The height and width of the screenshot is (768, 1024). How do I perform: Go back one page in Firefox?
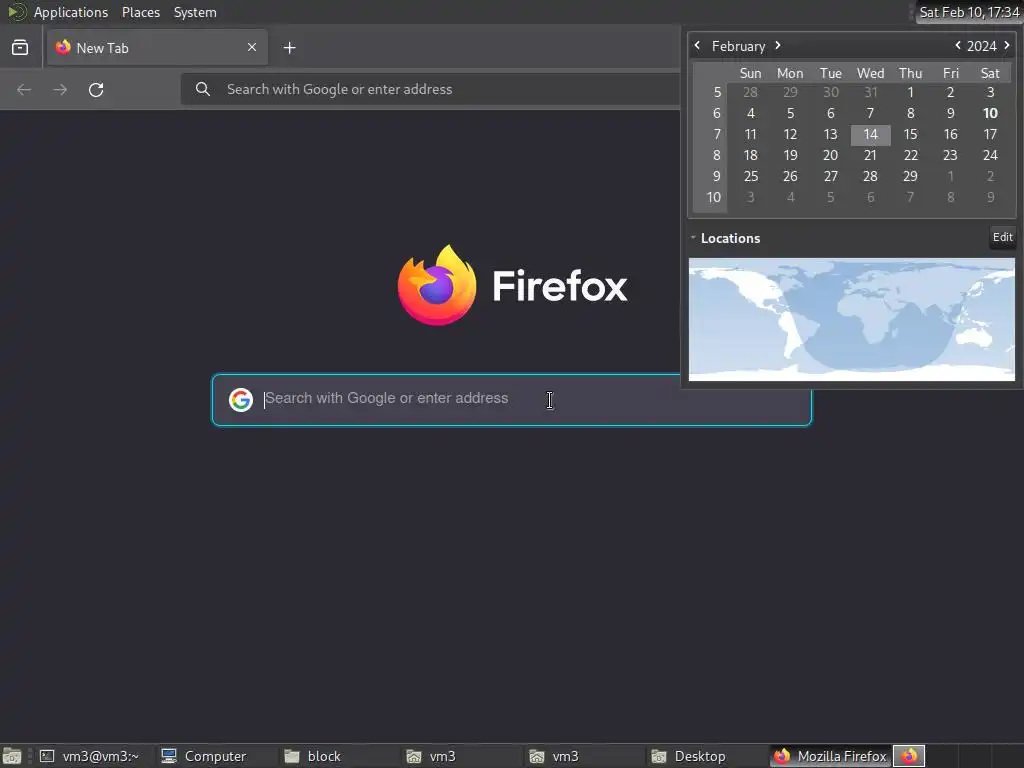[x=24, y=89]
